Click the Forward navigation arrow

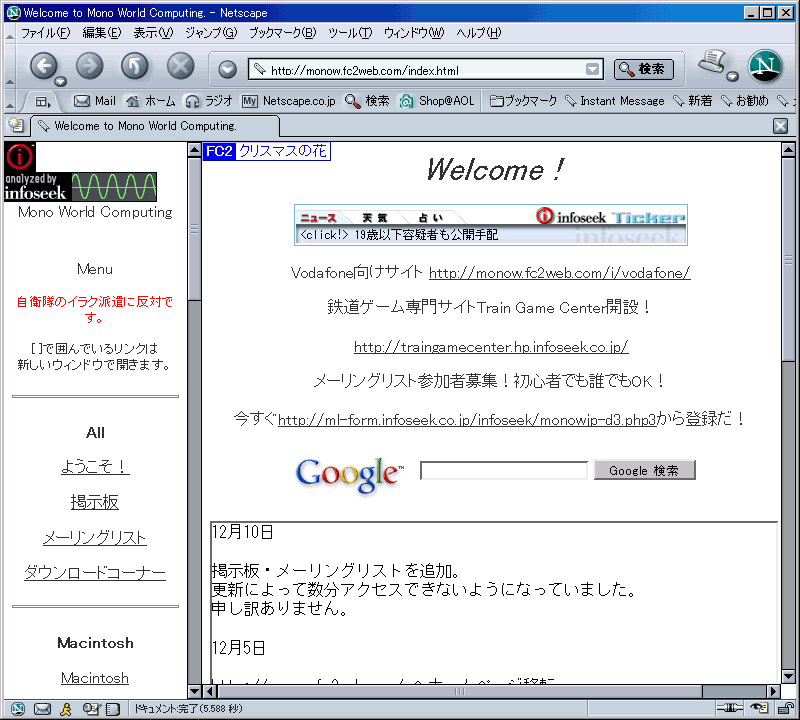click(x=89, y=66)
